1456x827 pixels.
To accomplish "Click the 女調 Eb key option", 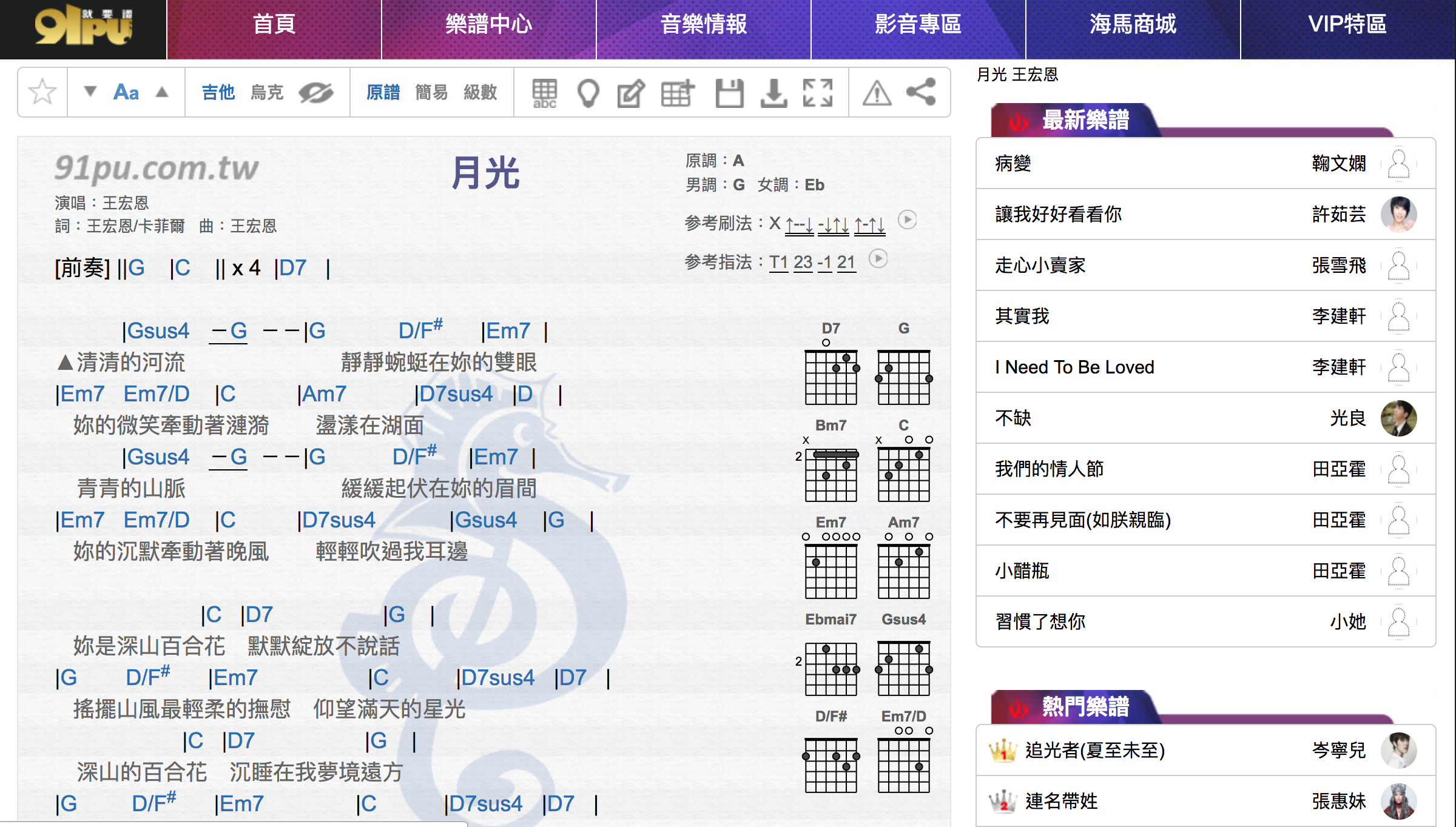I will (x=814, y=185).
